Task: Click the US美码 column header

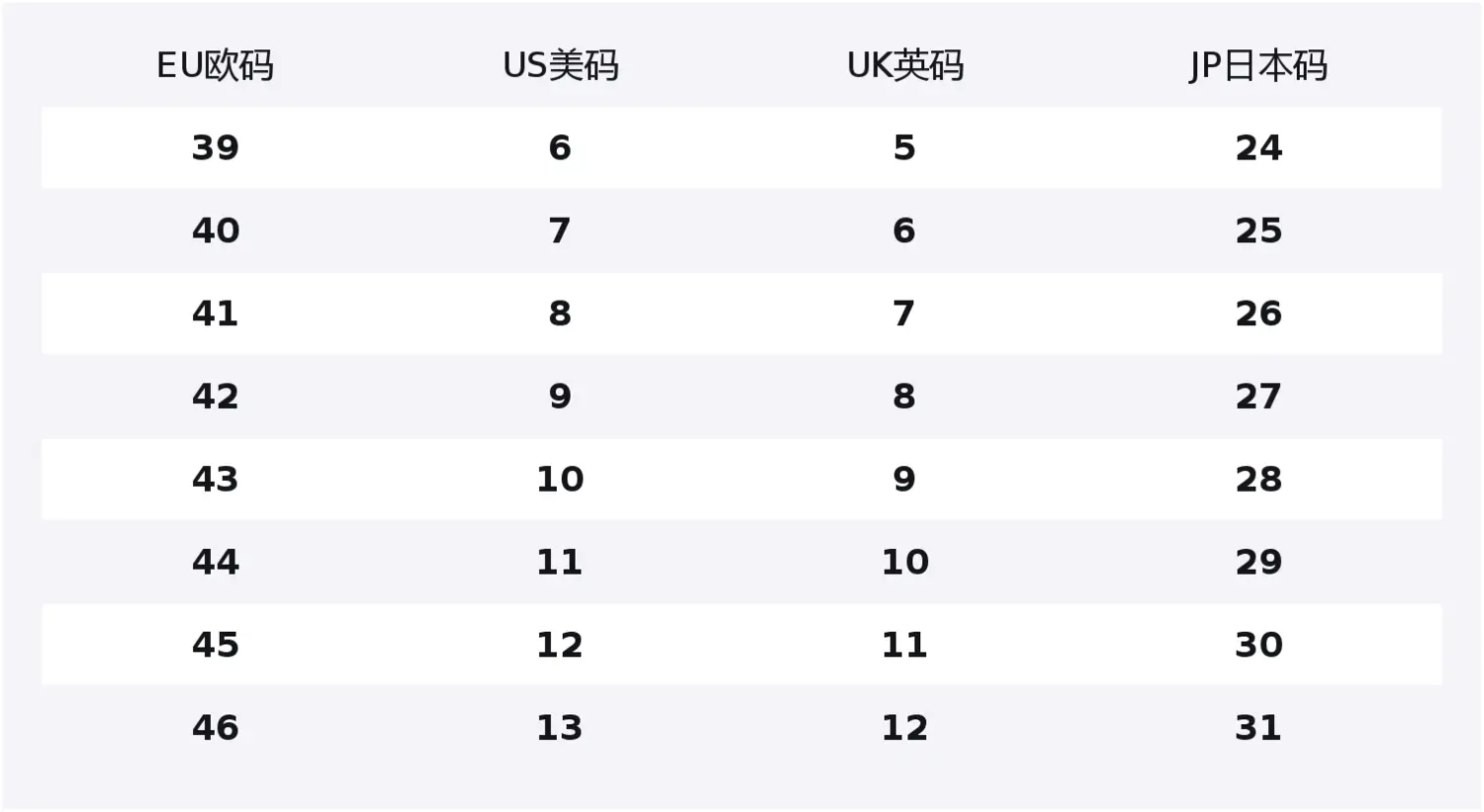Action: (x=560, y=65)
